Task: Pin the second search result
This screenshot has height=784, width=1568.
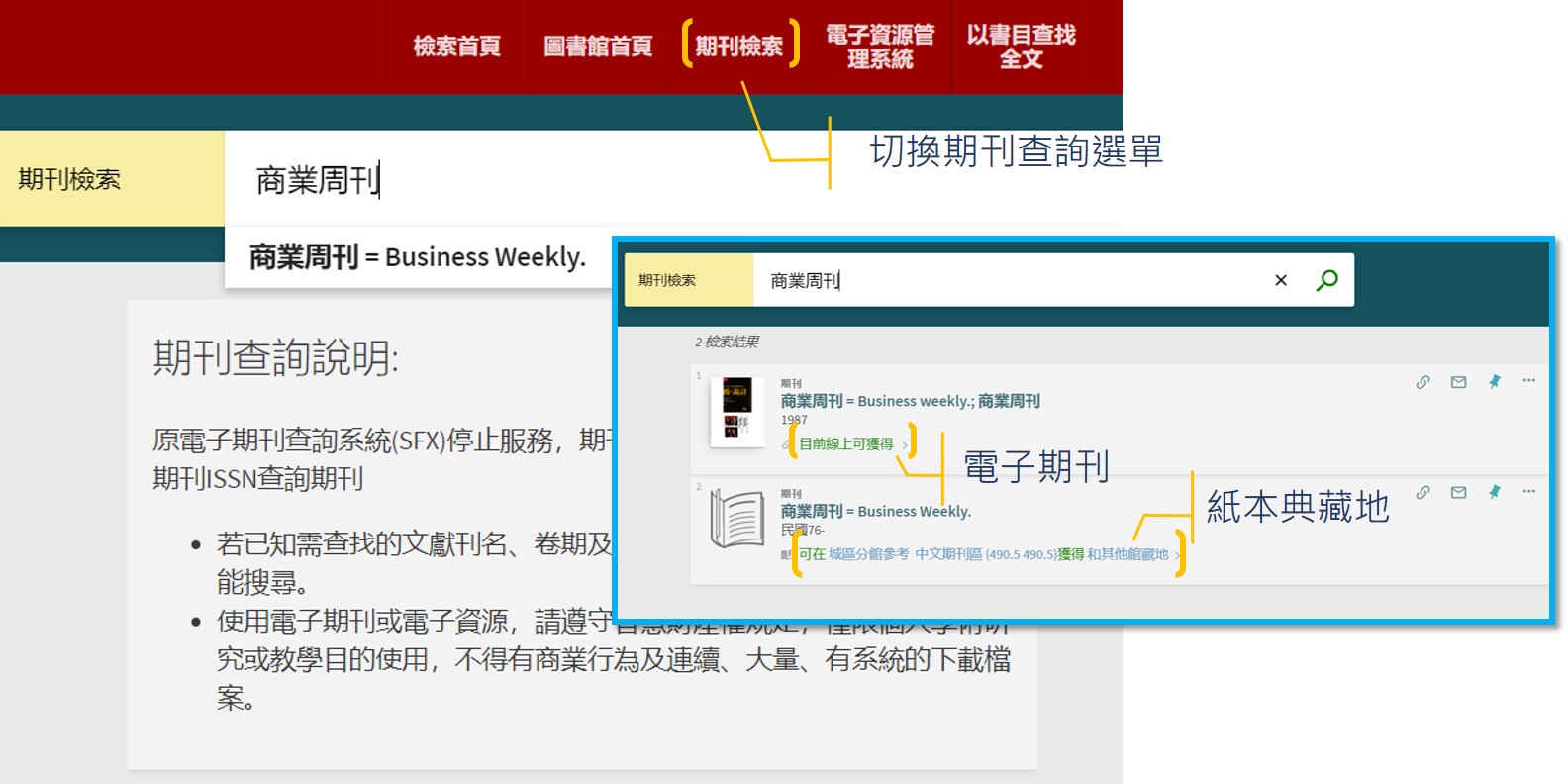Action: pyautogui.click(x=1494, y=492)
